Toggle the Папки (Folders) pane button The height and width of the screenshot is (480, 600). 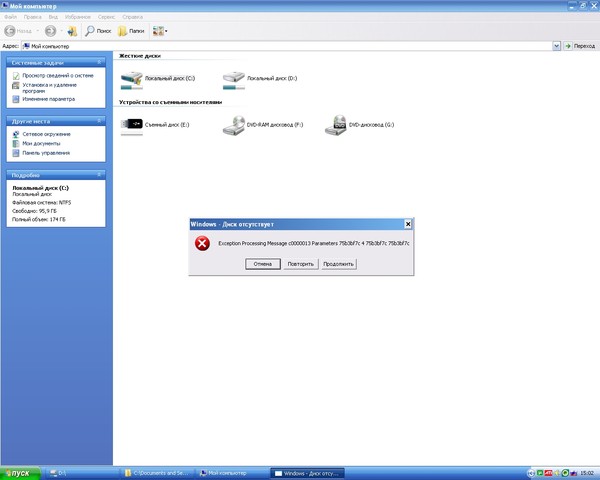click(129, 31)
